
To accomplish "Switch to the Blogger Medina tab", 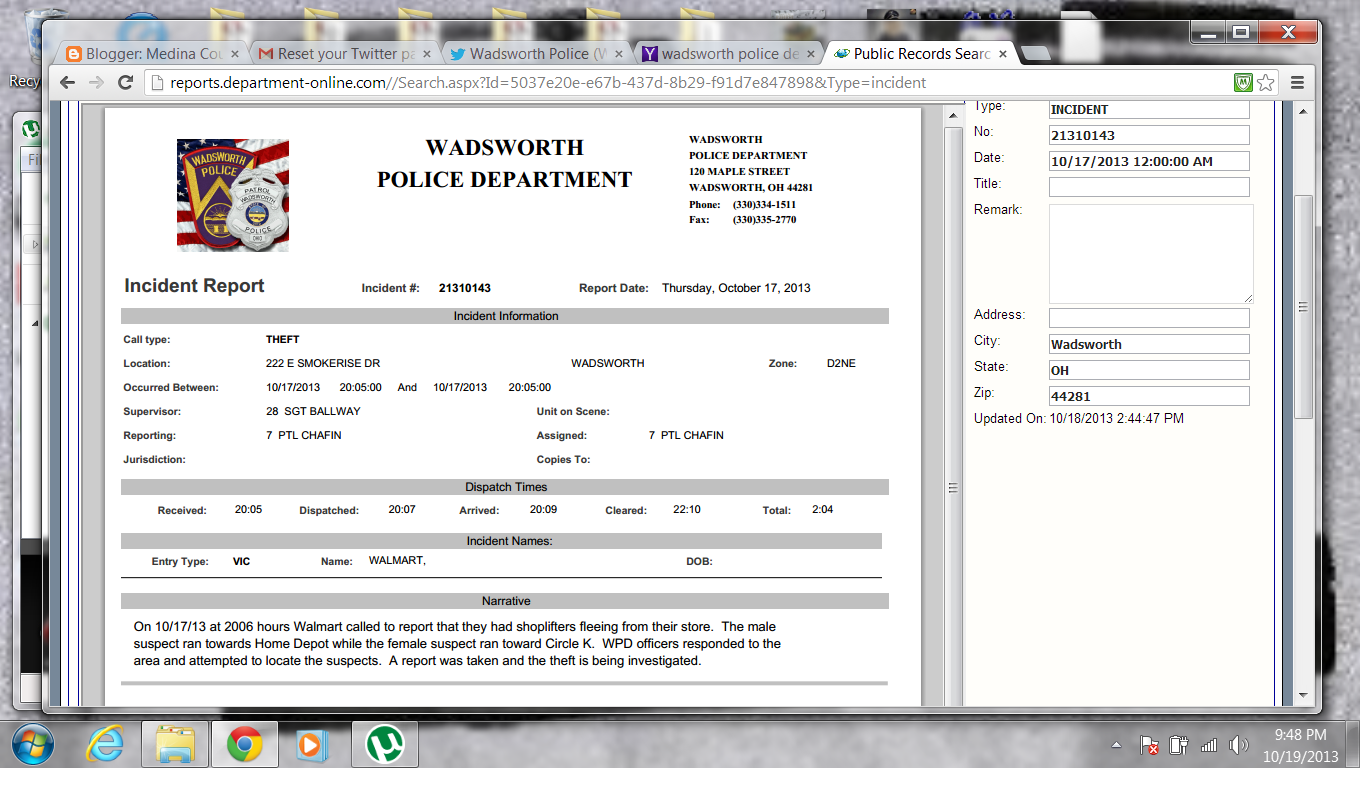I will click(143, 54).
